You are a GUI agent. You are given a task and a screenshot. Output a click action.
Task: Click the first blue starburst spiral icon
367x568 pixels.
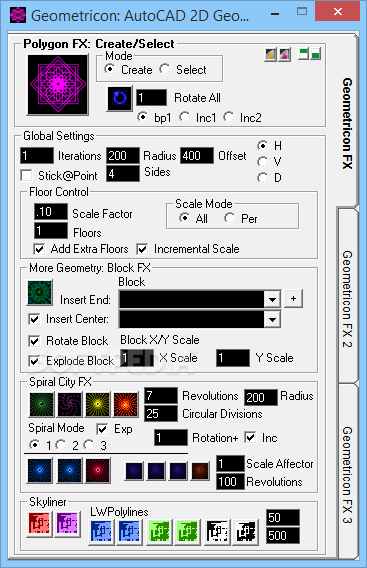[x=40, y=471]
